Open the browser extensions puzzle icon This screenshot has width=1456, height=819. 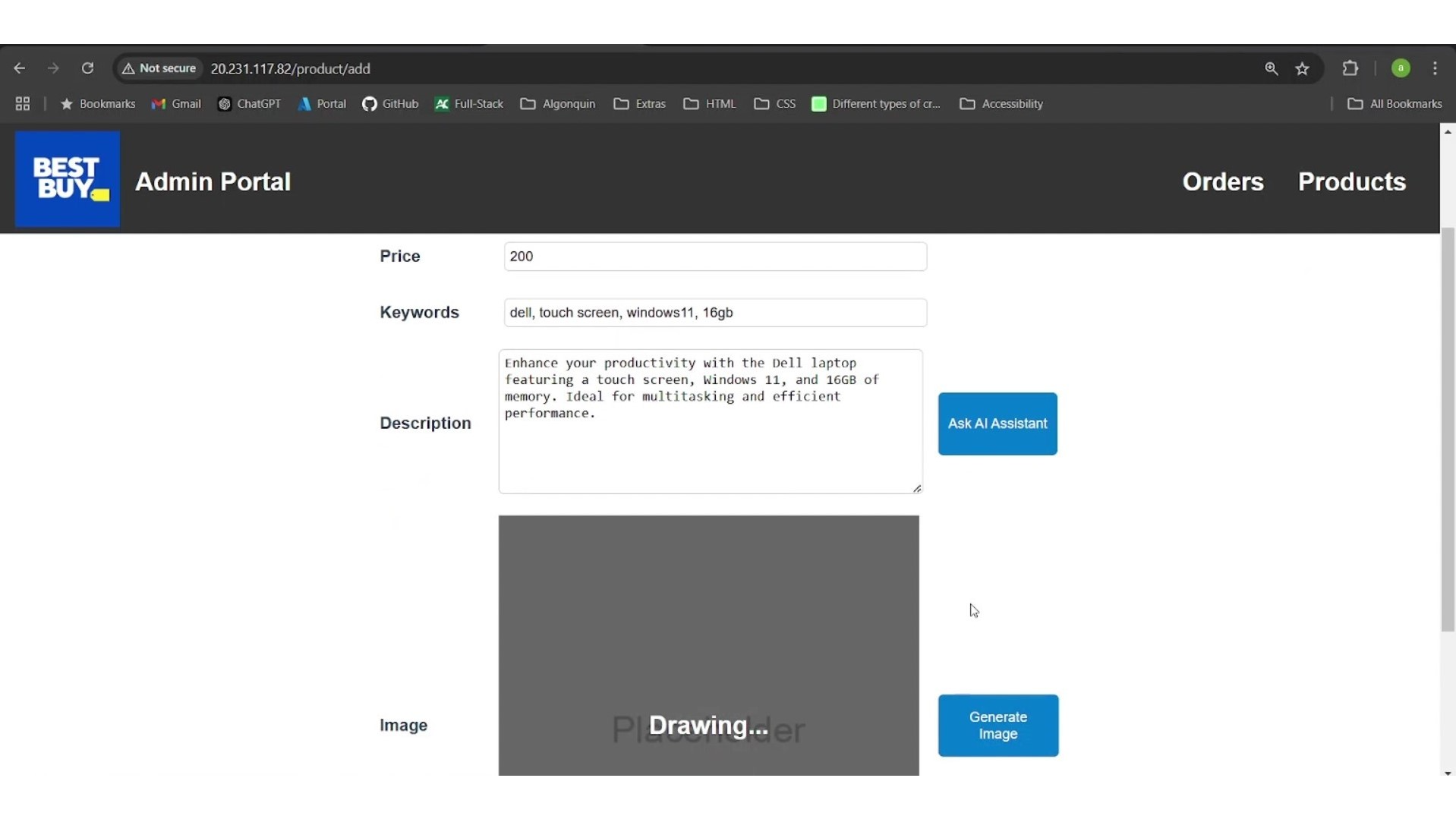tap(1350, 68)
